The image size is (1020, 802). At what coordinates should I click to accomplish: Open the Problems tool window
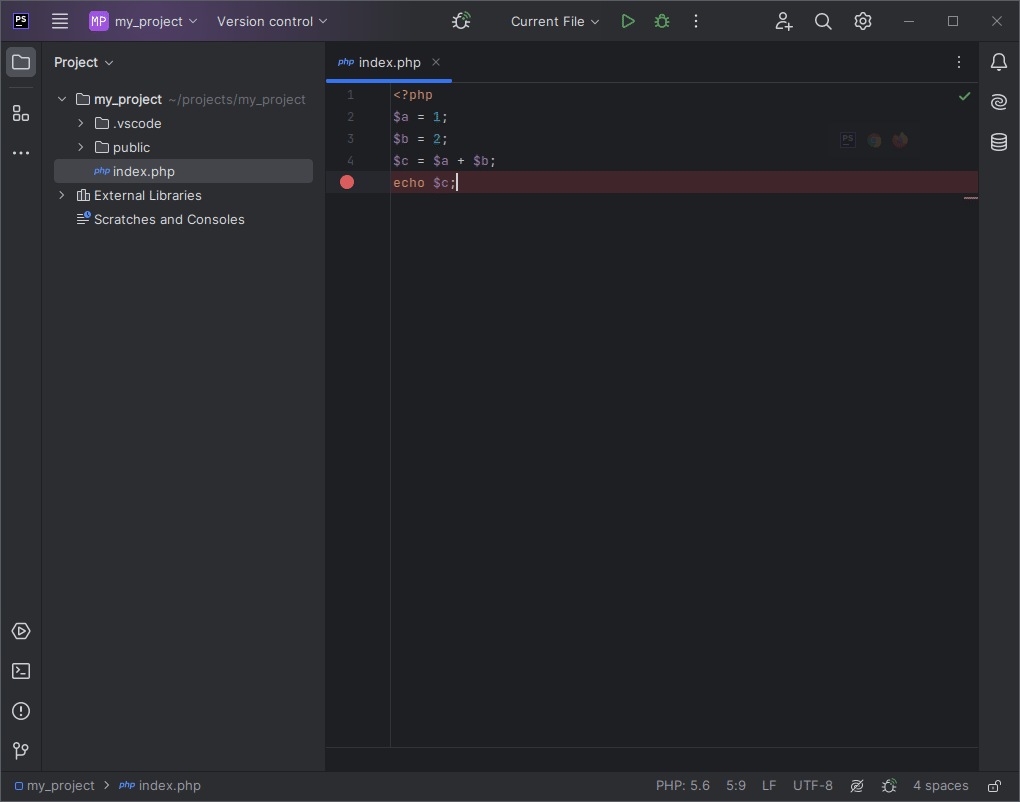point(21,711)
